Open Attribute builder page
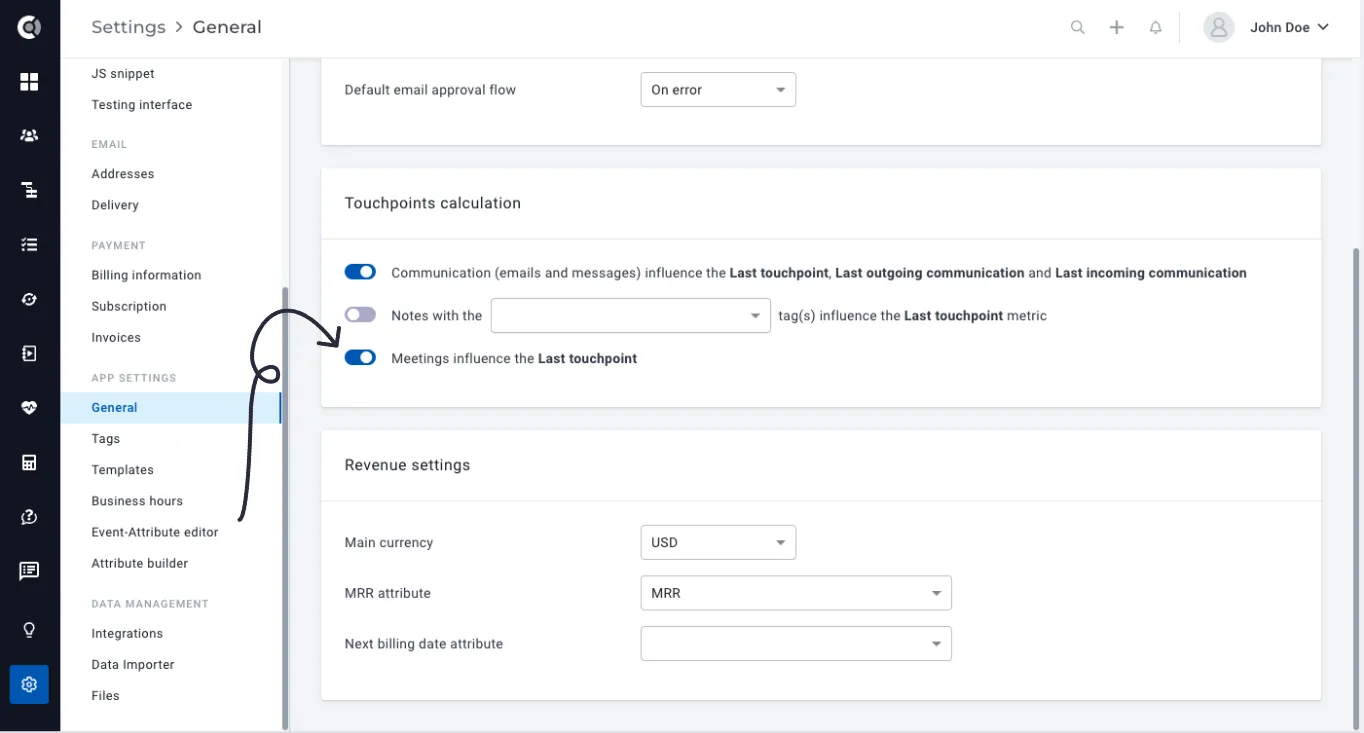 pos(140,563)
